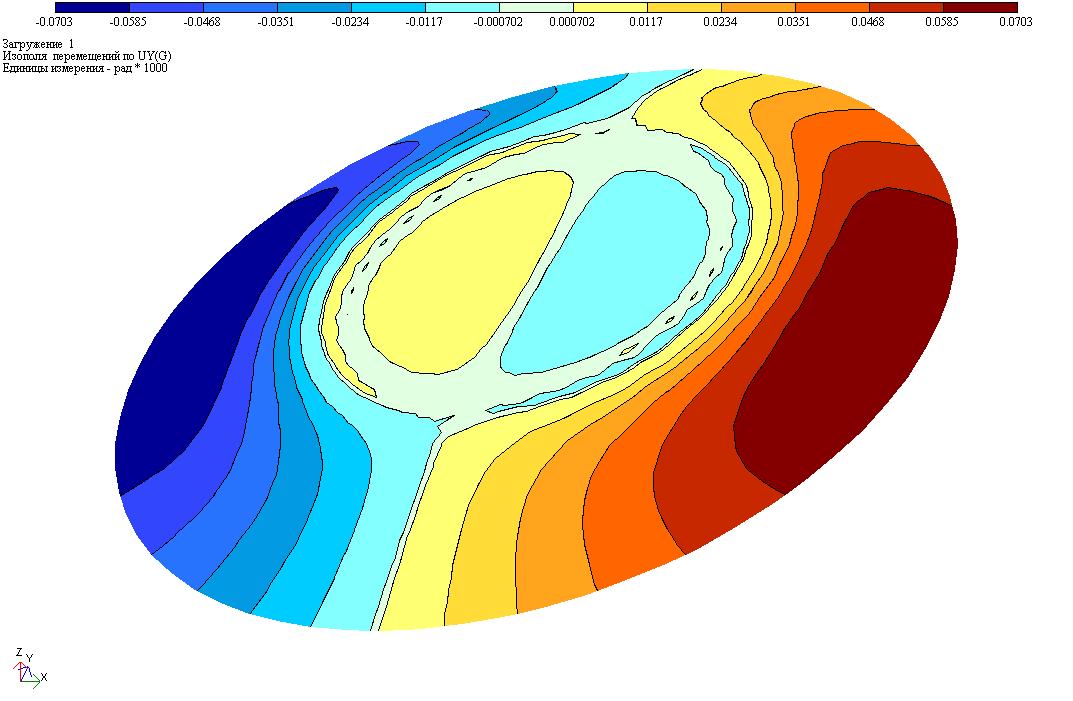Screen dimensions: 1073x701
Task: Click the -0.0351 legend value
Action: click(x=276, y=22)
